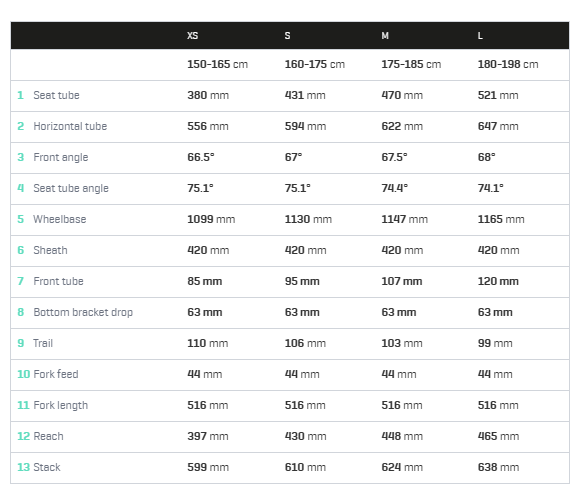The height and width of the screenshot is (495, 584).
Task: Click the Bottom bracket drop label
Action: point(83,312)
